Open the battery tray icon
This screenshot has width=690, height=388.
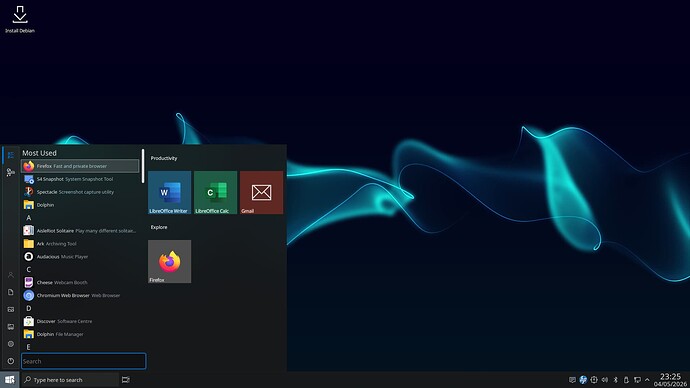pos(626,380)
